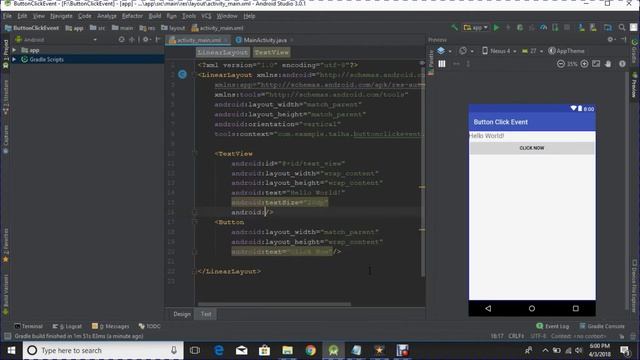Screen dimensions: 640x360
Task: Open the orientation in editor dropdown
Action: click(x=466, y=51)
